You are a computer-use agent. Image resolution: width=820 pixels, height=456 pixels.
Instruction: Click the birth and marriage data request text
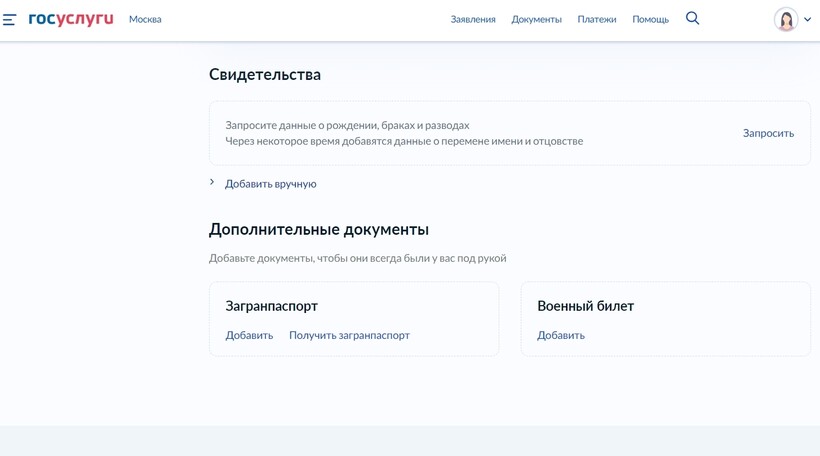coord(347,125)
